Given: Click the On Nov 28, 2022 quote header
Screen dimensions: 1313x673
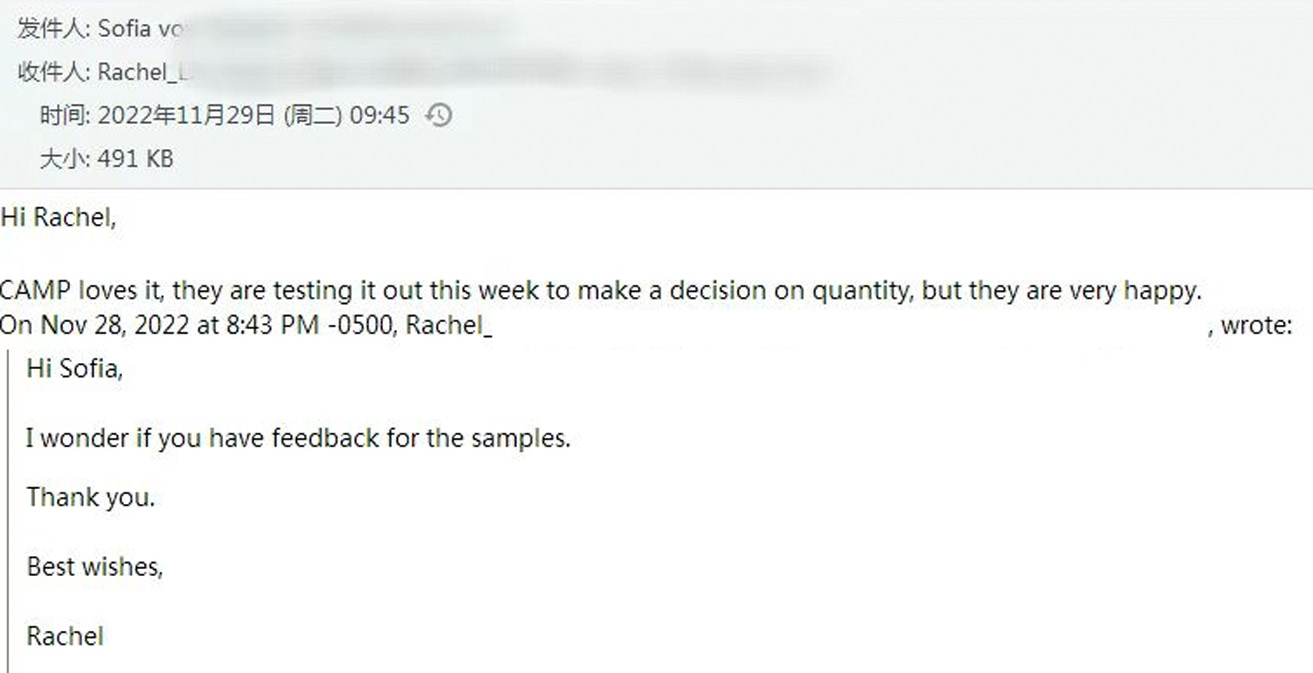Looking at the screenshot, I should [x=246, y=326].
